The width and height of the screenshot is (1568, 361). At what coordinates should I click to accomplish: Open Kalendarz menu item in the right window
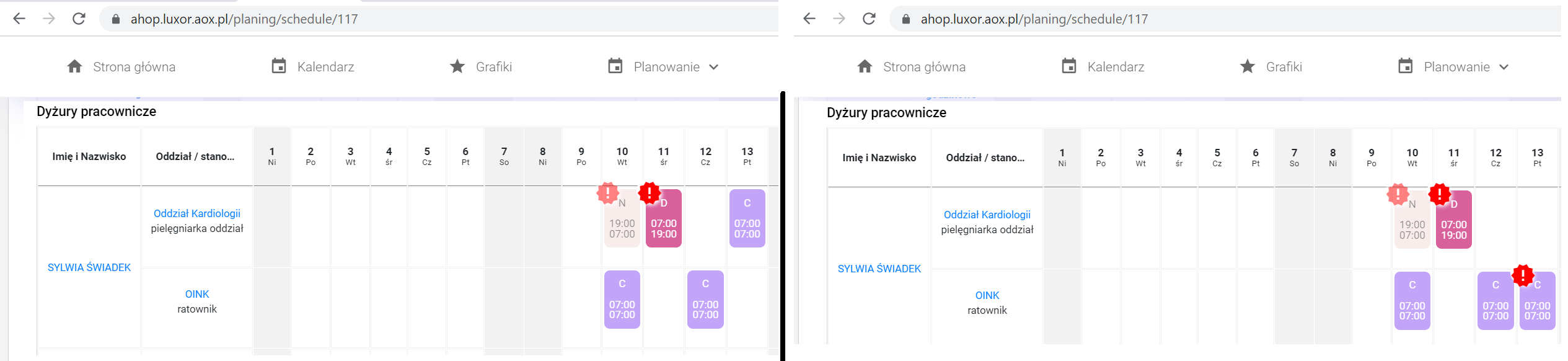(1116, 67)
